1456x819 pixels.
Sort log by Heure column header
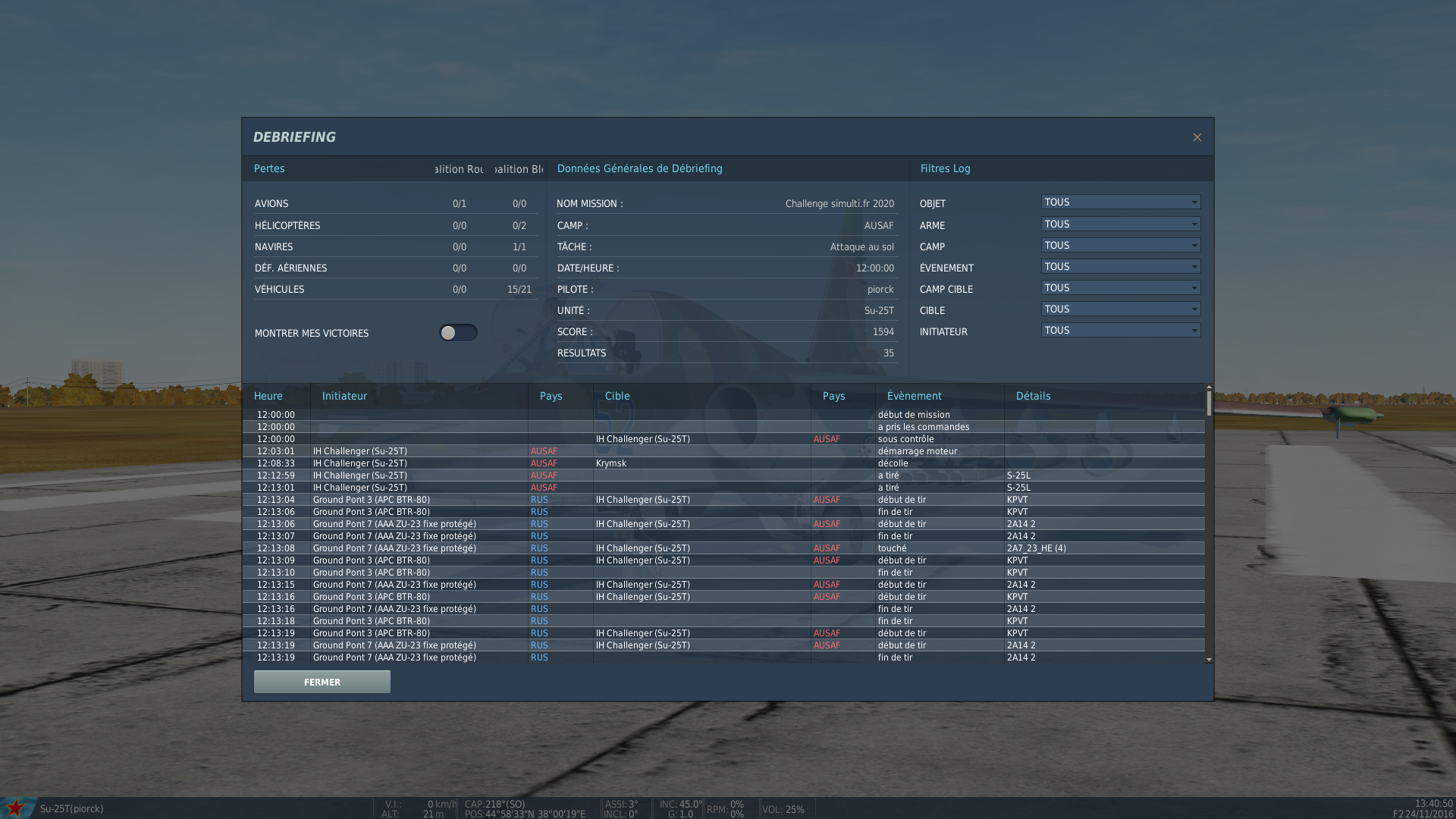268,396
